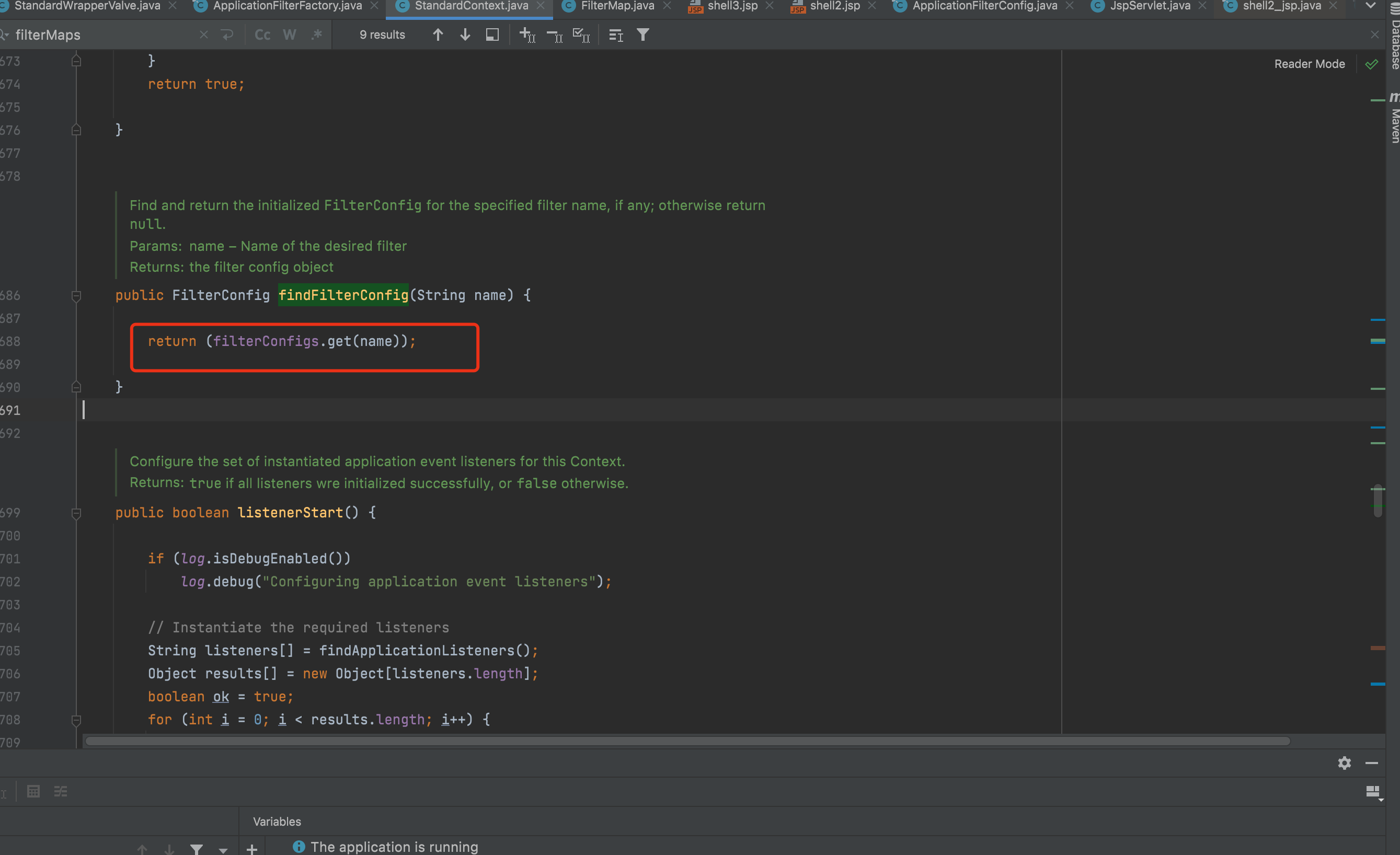Jump to next search occurrence arrow
Image resolution: width=1400 pixels, height=855 pixels.
click(465, 34)
